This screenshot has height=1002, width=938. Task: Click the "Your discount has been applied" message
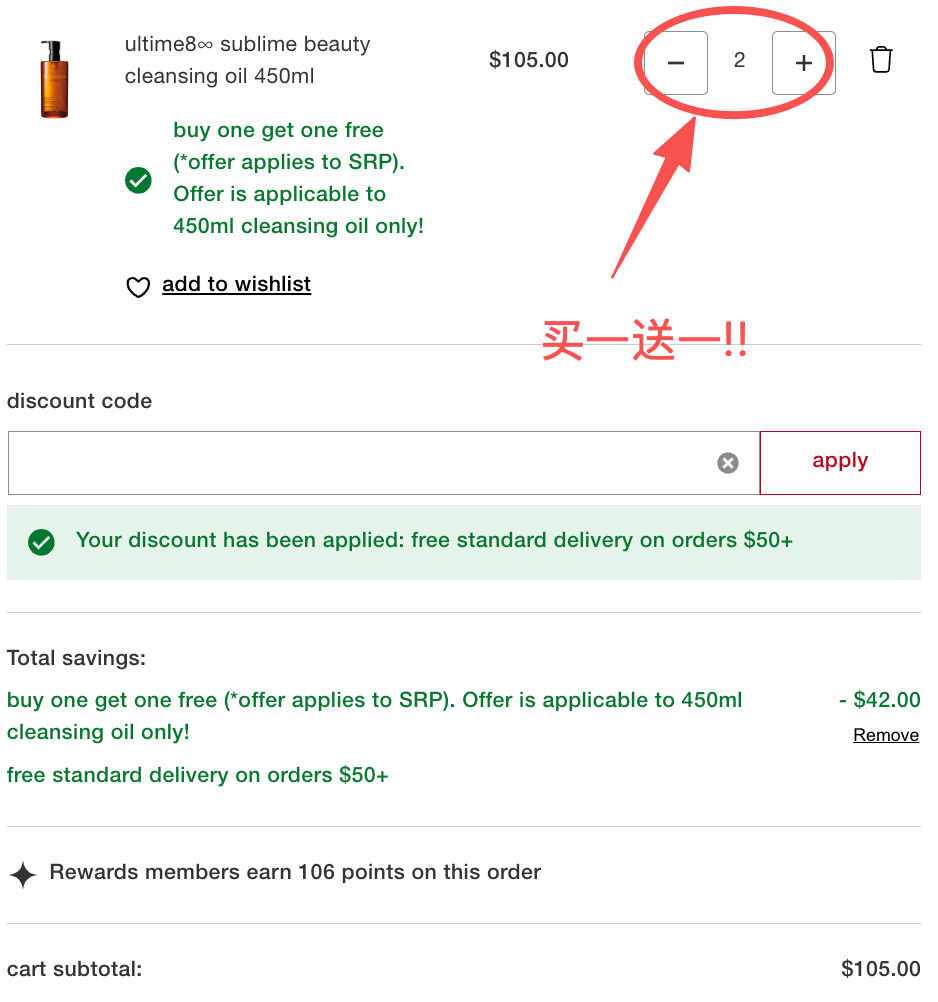[434, 541]
